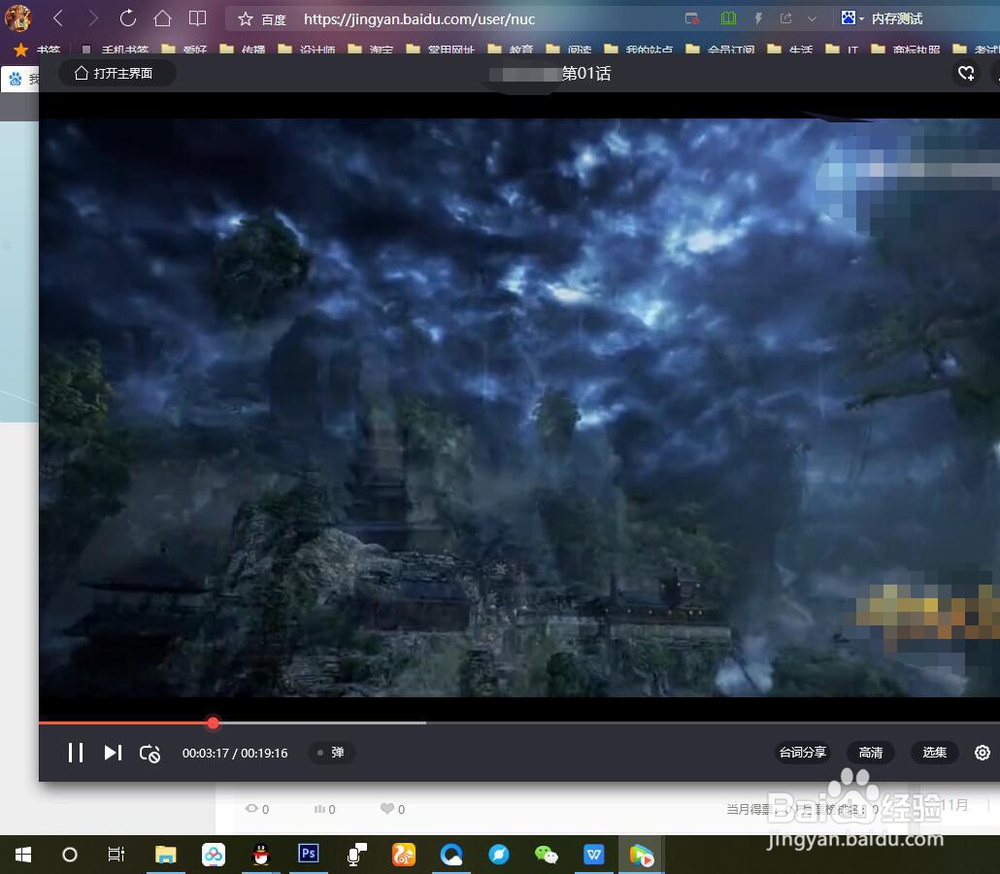1000x874 pixels.
Task: Open the 淘宝 bookmark folder
Action: pyautogui.click(x=372, y=49)
